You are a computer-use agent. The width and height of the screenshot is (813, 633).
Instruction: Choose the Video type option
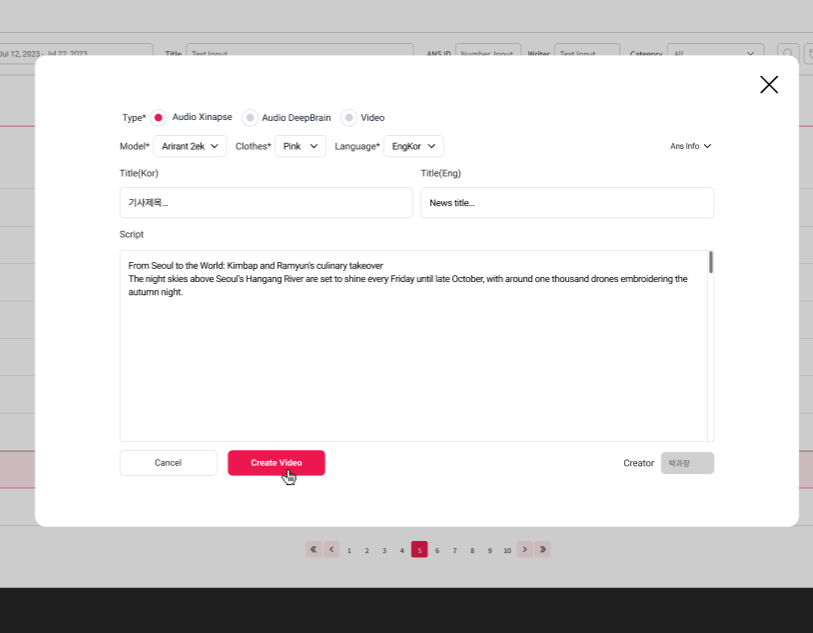[x=349, y=118]
